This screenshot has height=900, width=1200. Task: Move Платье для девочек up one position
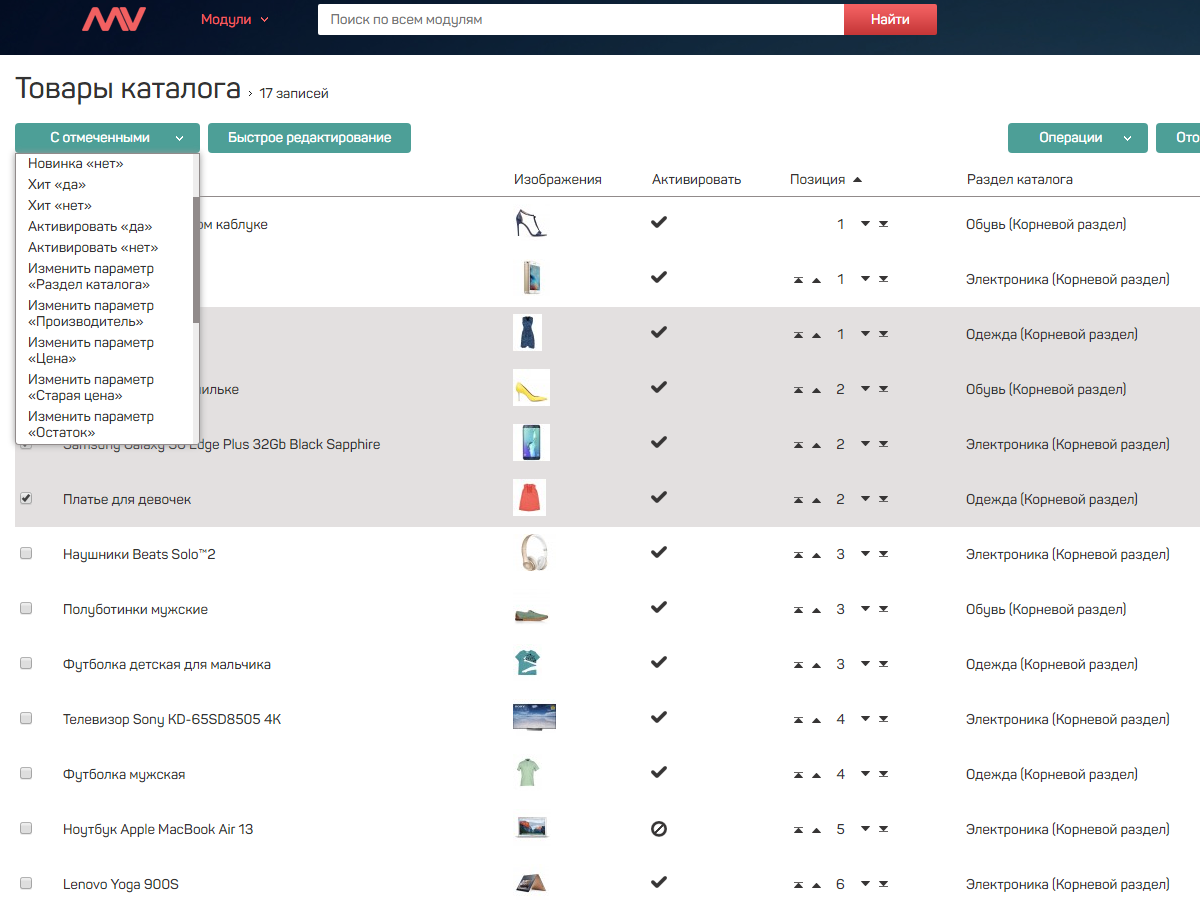click(x=816, y=500)
